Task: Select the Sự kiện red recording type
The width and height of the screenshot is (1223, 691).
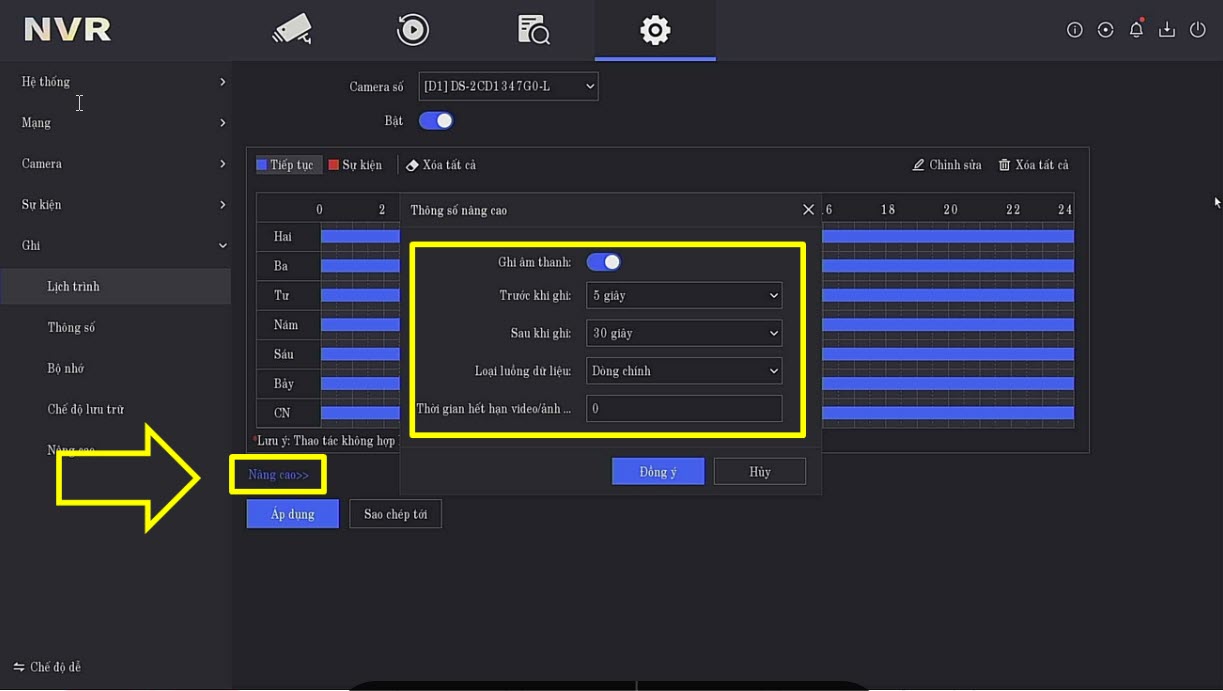Action: [x=355, y=165]
